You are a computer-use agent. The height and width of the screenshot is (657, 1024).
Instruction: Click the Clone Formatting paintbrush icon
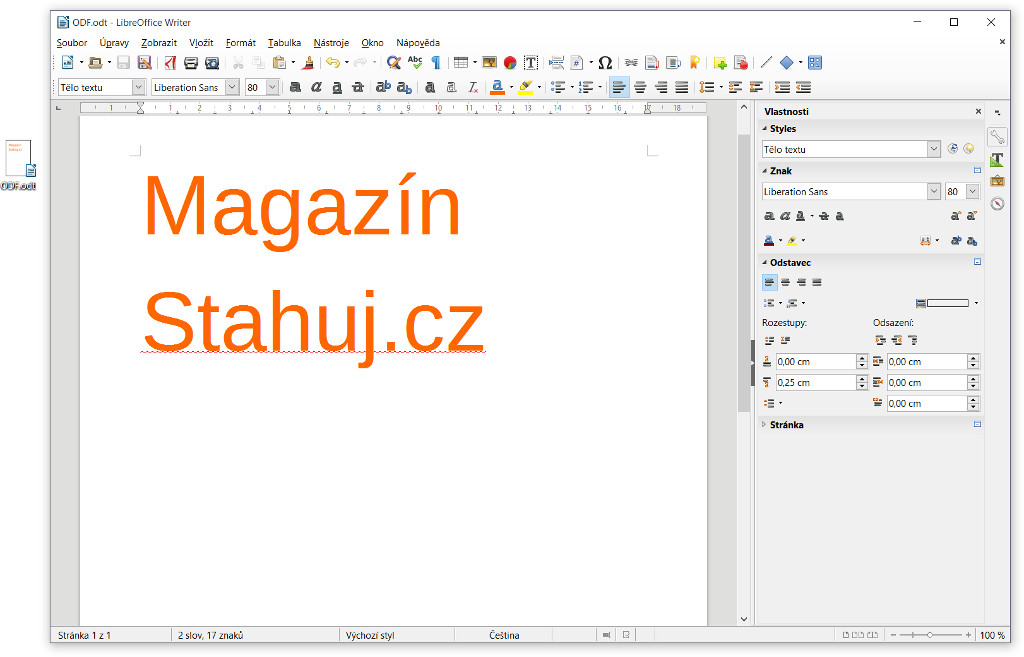pos(308,63)
